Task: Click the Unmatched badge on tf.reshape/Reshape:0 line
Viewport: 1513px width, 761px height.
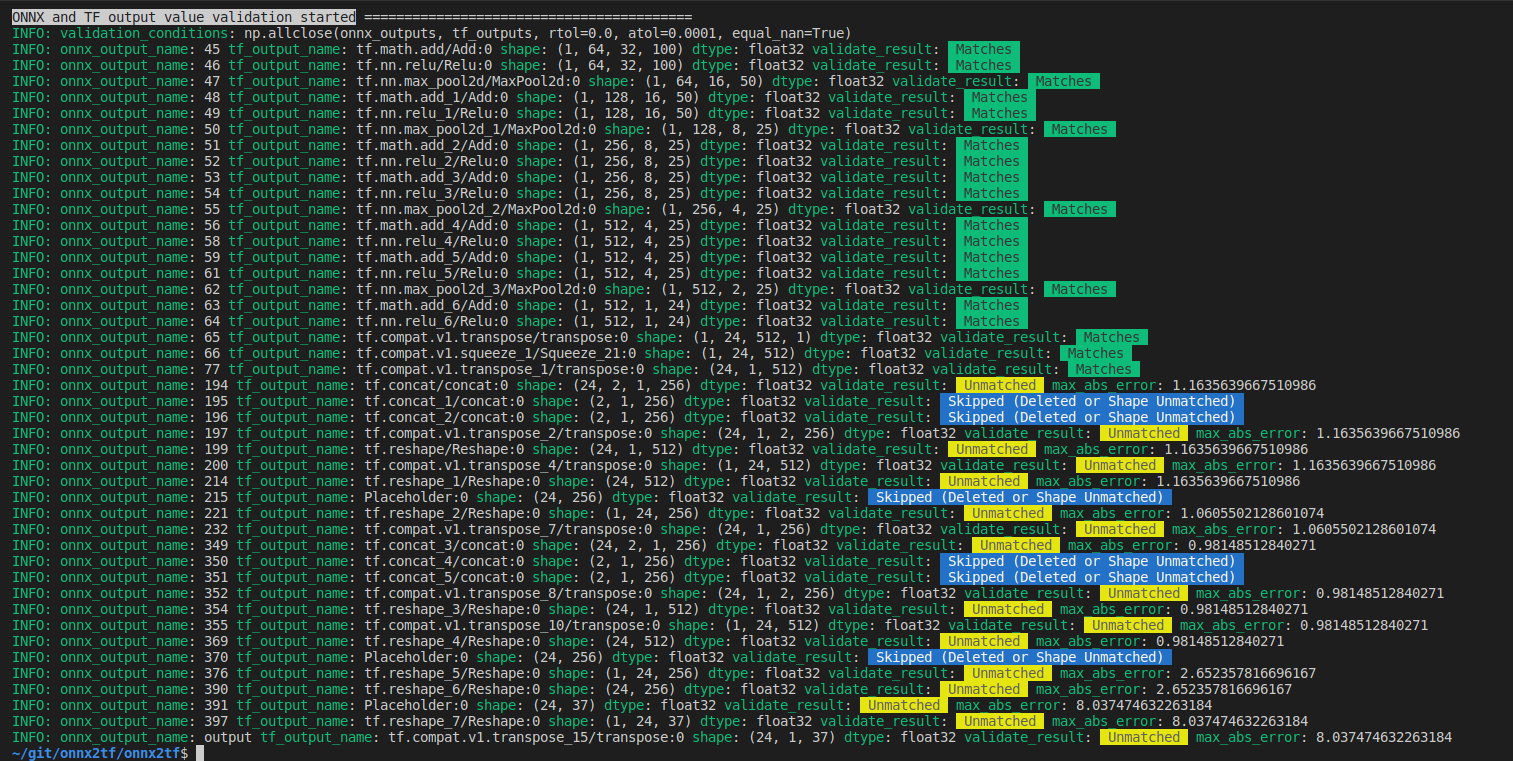Action: [990, 449]
